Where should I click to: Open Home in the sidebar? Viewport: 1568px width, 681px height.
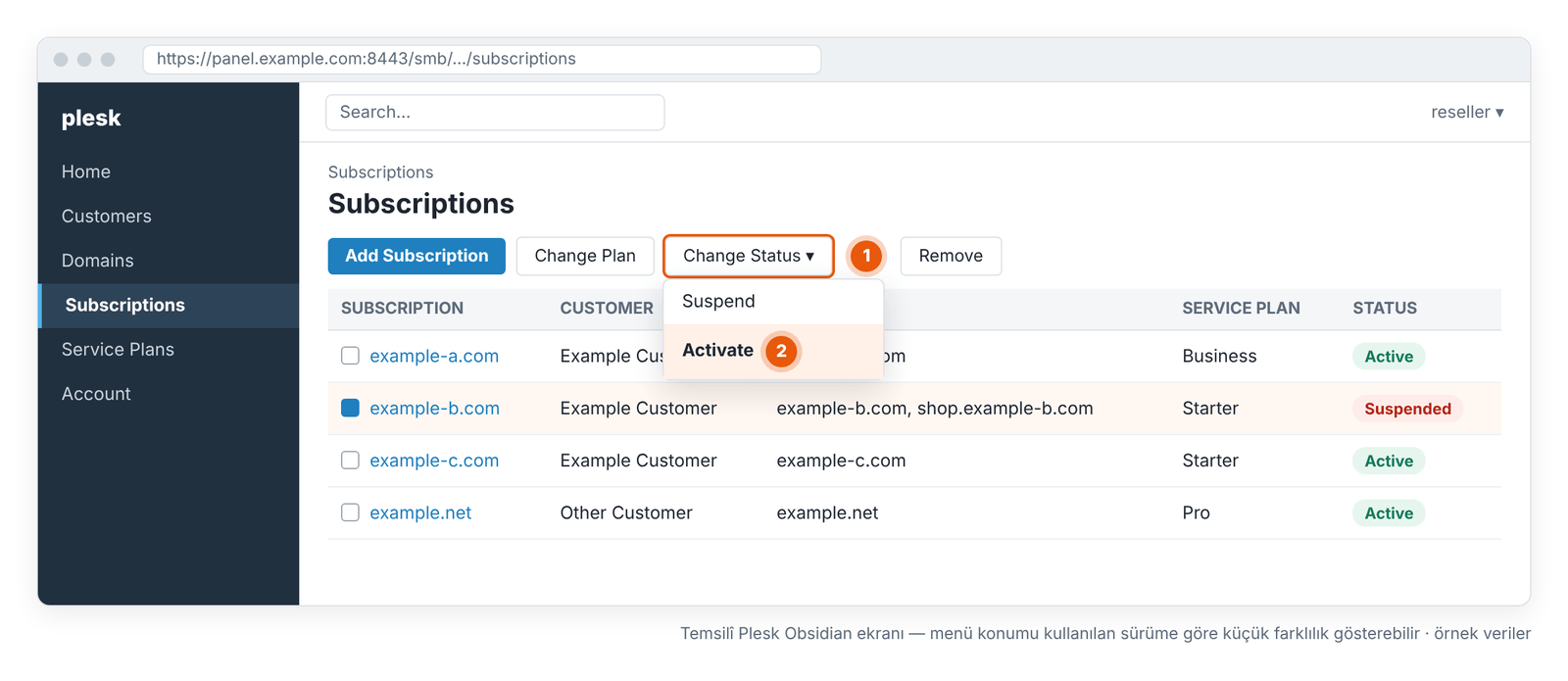(86, 171)
